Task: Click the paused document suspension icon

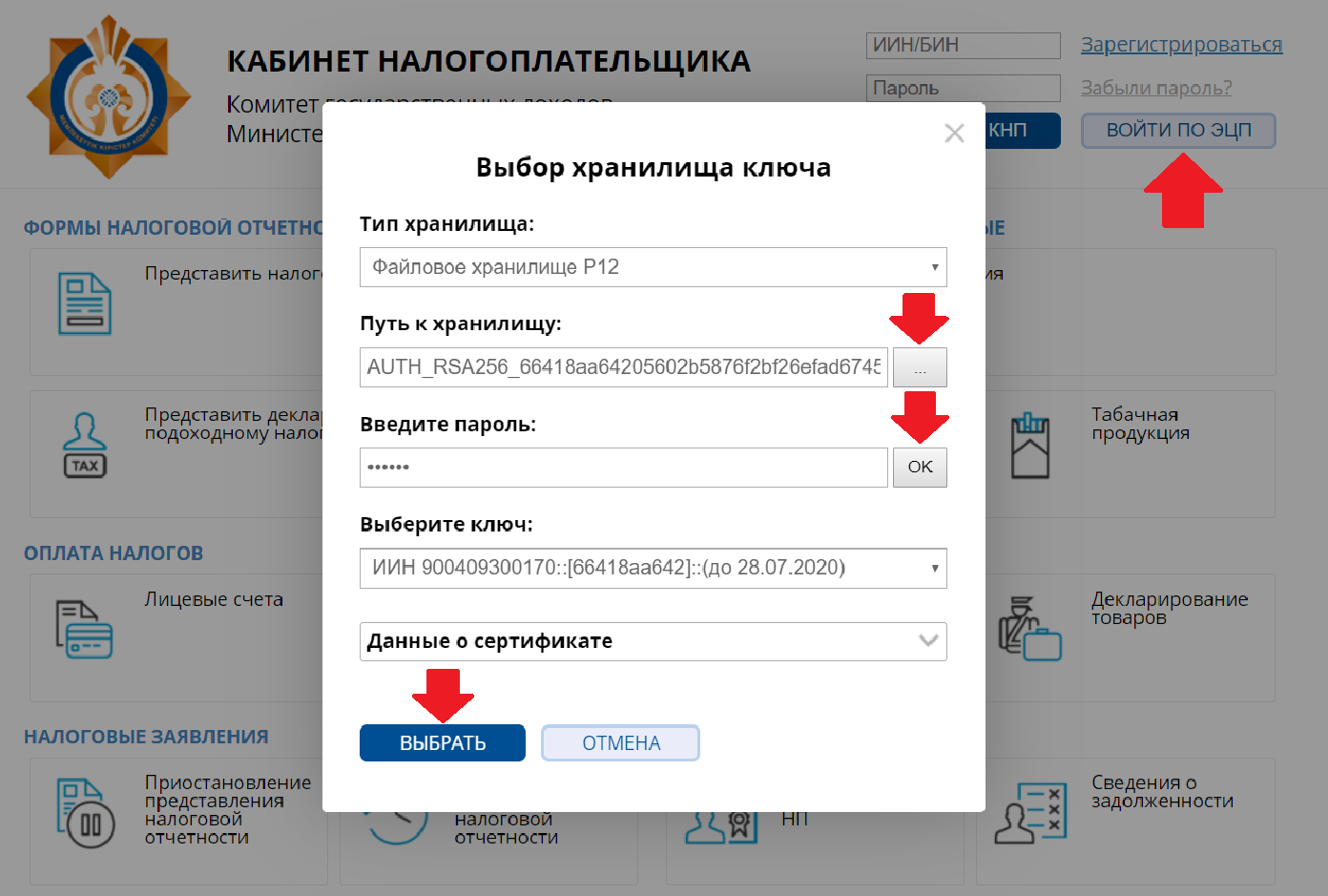Action: [85, 813]
